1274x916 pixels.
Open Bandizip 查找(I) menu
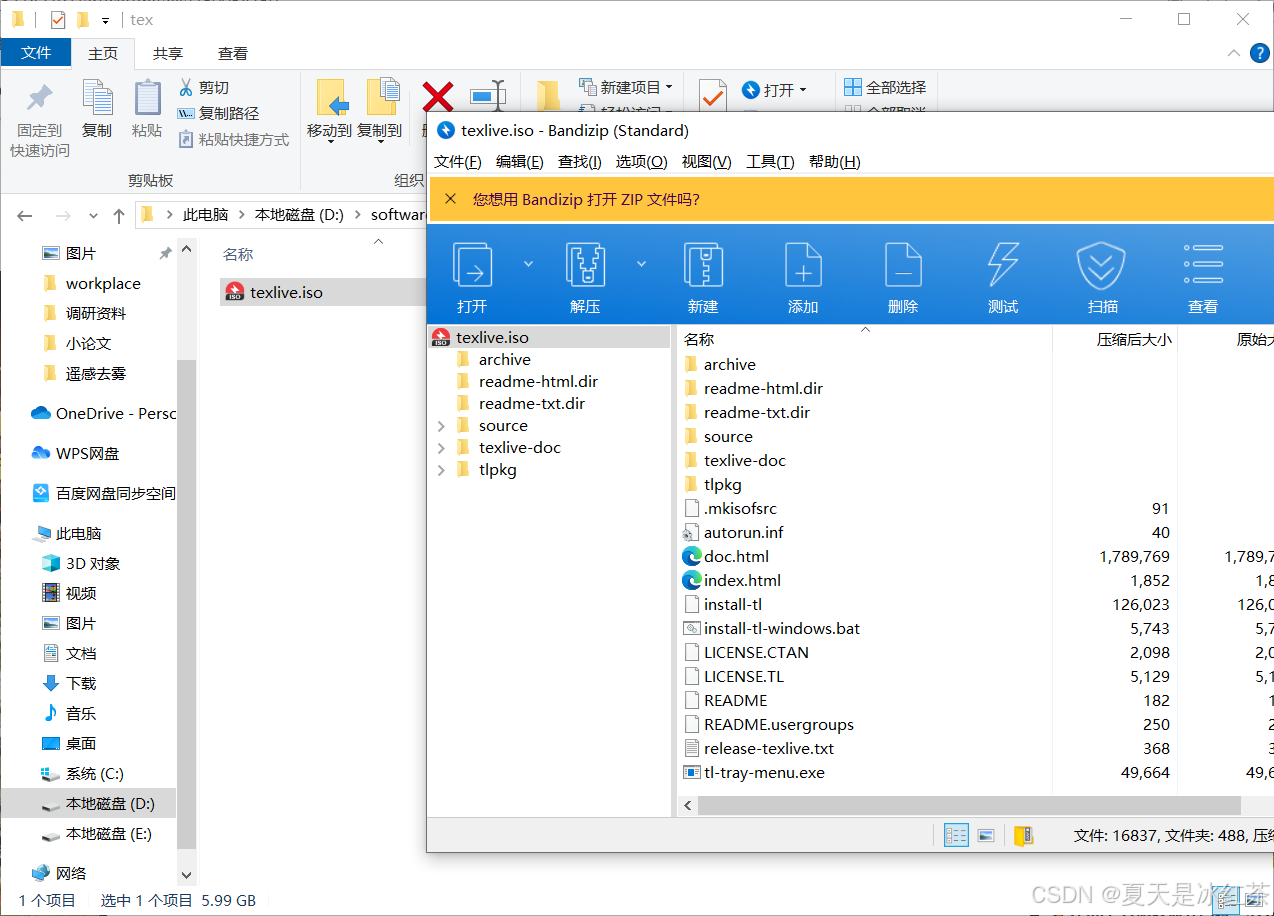(580, 161)
